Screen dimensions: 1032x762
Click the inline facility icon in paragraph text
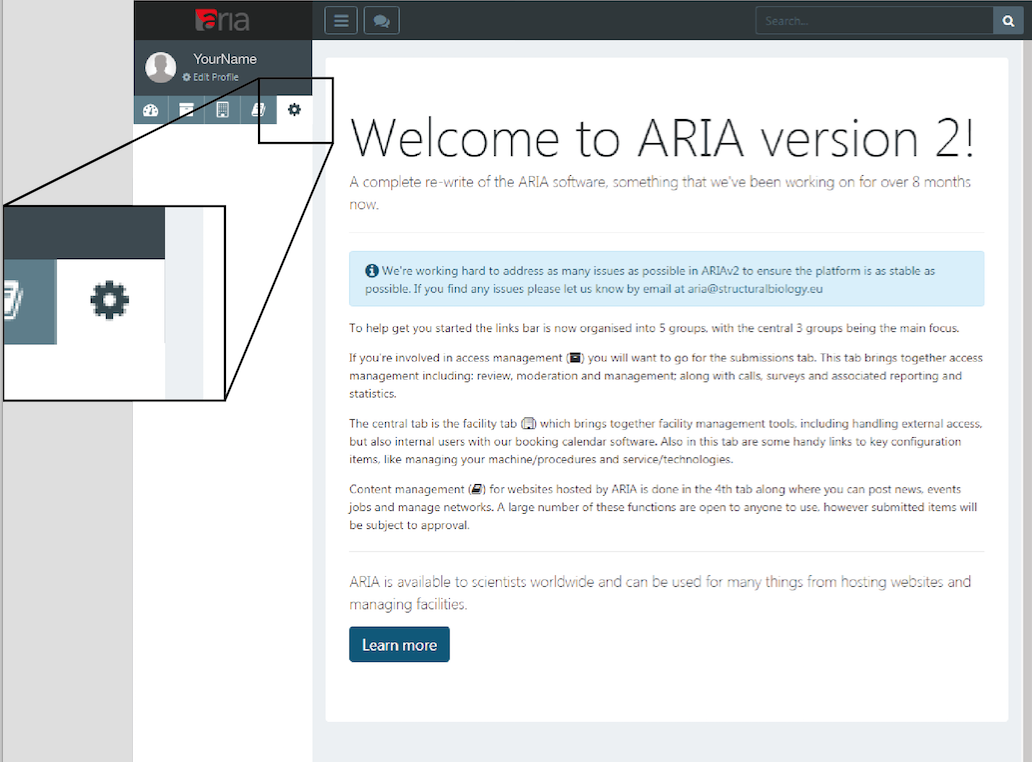pyautogui.click(x=529, y=424)
